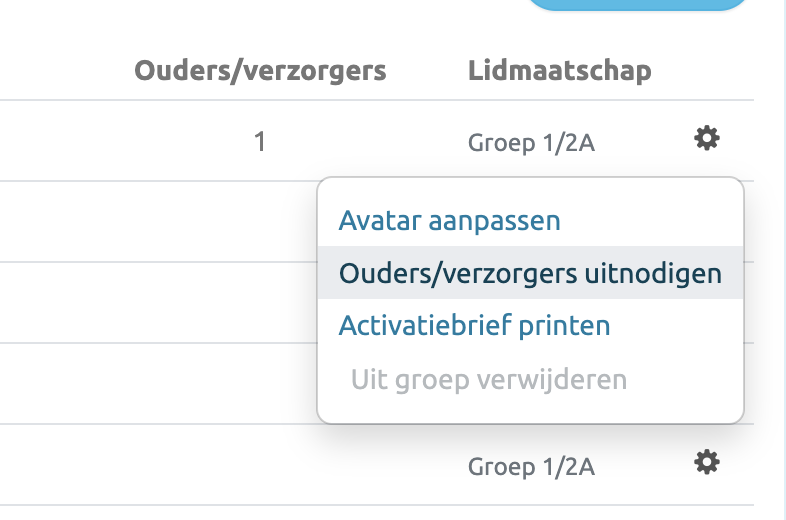Click "Groep 1/2A" in the bottom row
This screenshot has height=520, width=786.
point(531,466)
